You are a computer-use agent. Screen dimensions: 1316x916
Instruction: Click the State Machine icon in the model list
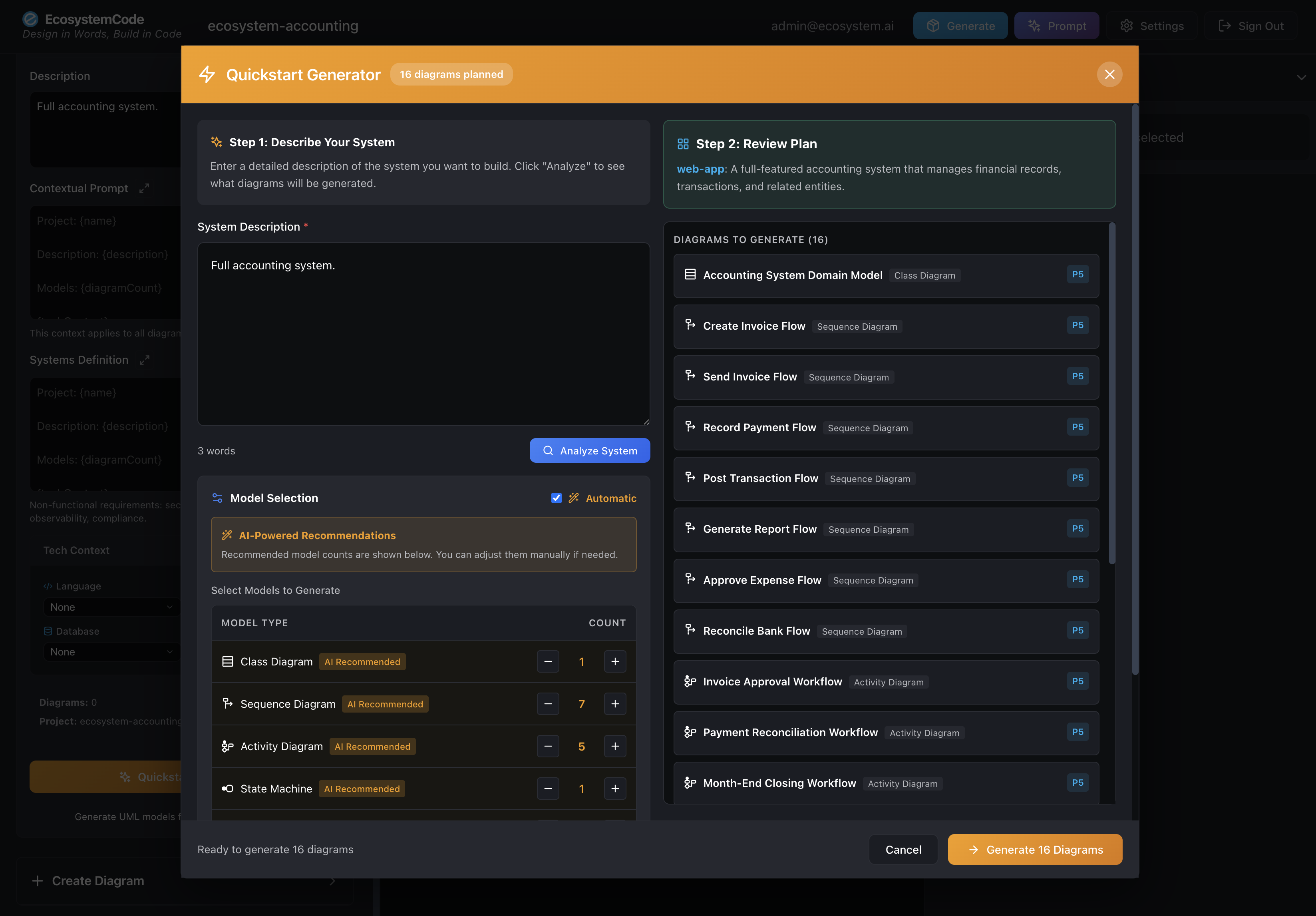(x=227, y=788)
